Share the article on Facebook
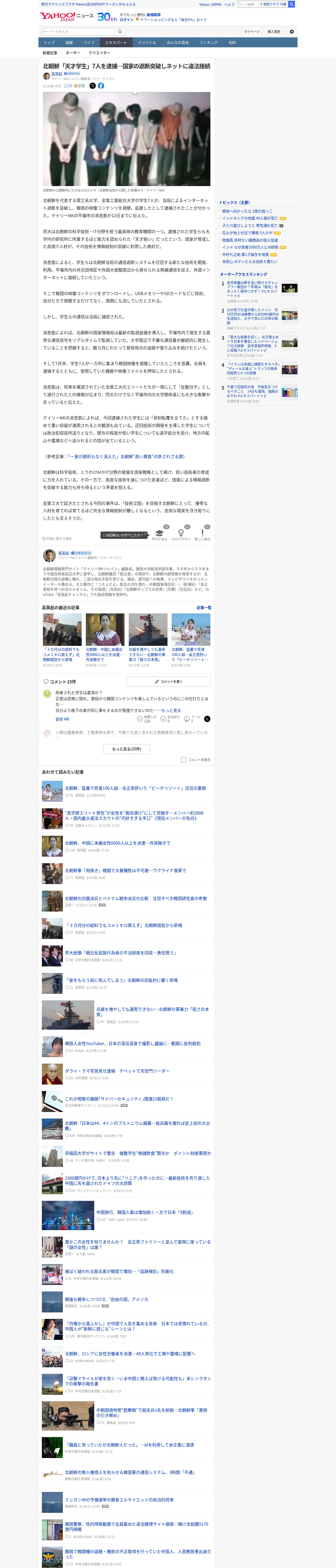 pyautogui.click(x=101, y=86)
